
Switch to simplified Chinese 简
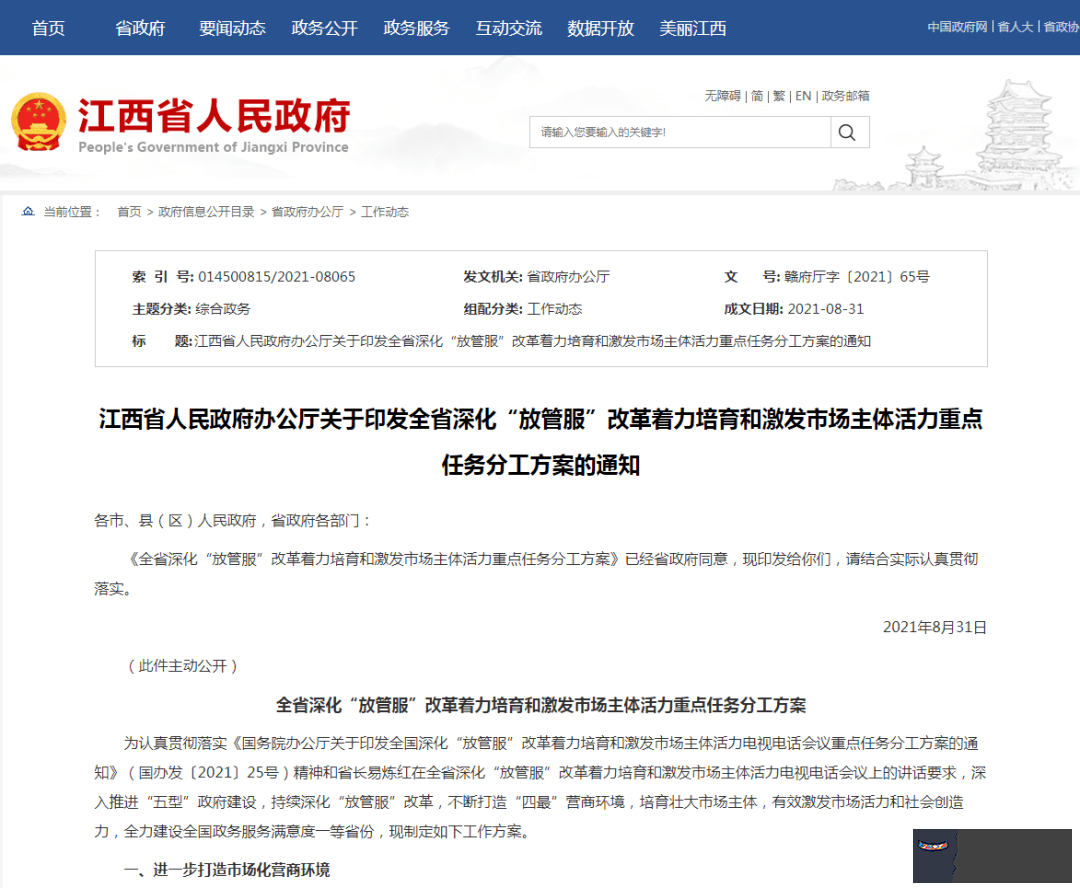pos(757,96)
